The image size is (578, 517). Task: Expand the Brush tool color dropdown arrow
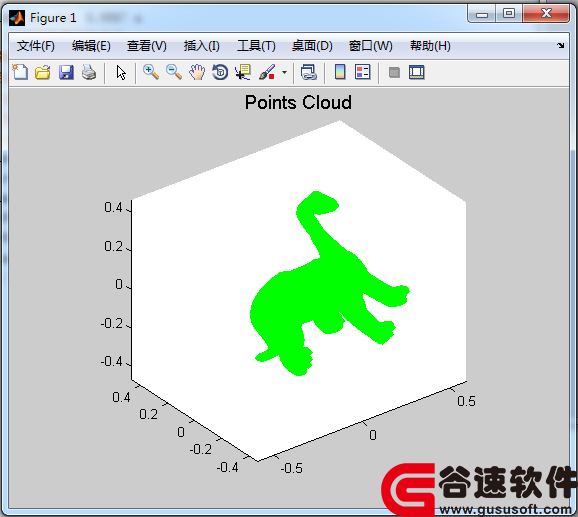[284, 72]
